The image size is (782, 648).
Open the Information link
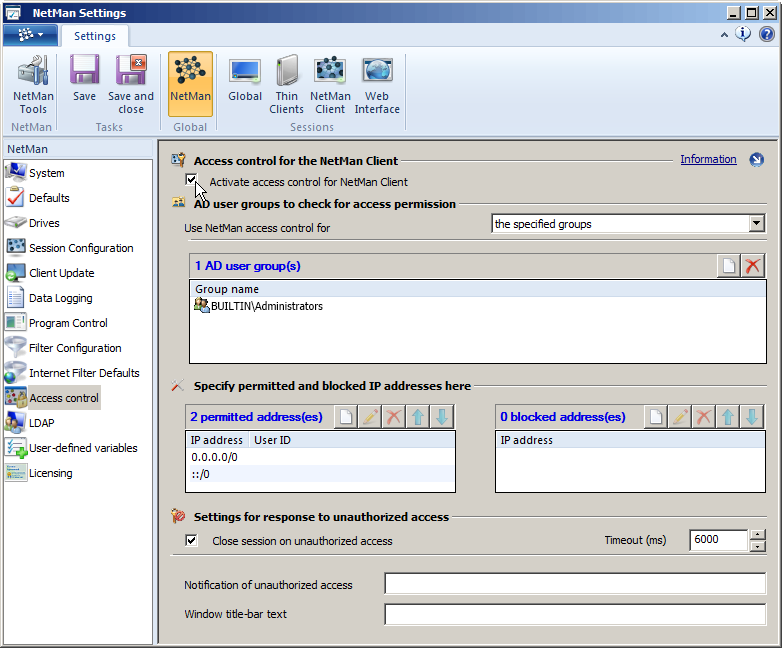(708, 159)
